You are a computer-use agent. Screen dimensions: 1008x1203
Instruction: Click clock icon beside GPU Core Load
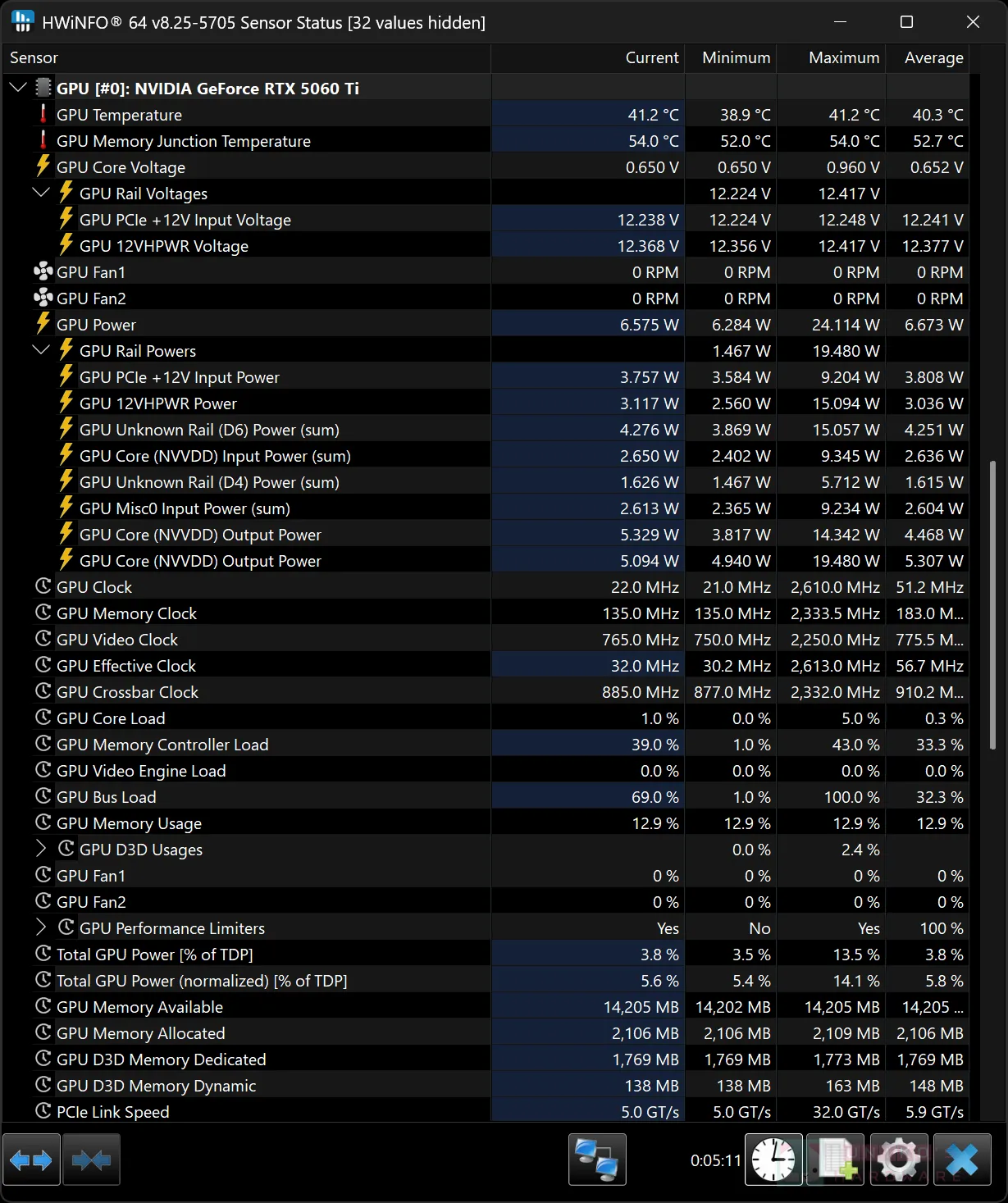pos(43,718)
